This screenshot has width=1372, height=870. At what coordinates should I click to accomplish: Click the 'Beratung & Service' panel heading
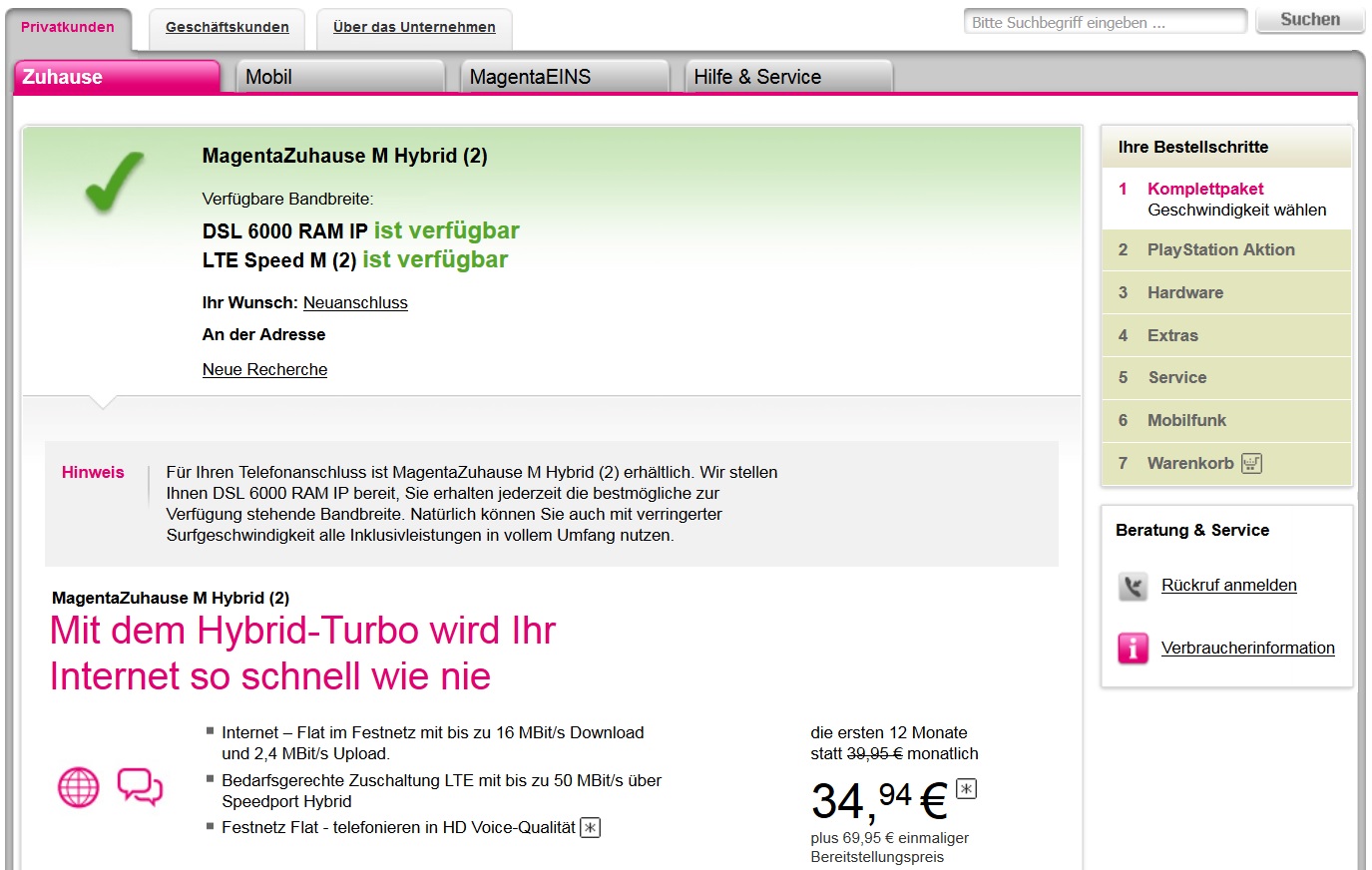(1192, 531)
